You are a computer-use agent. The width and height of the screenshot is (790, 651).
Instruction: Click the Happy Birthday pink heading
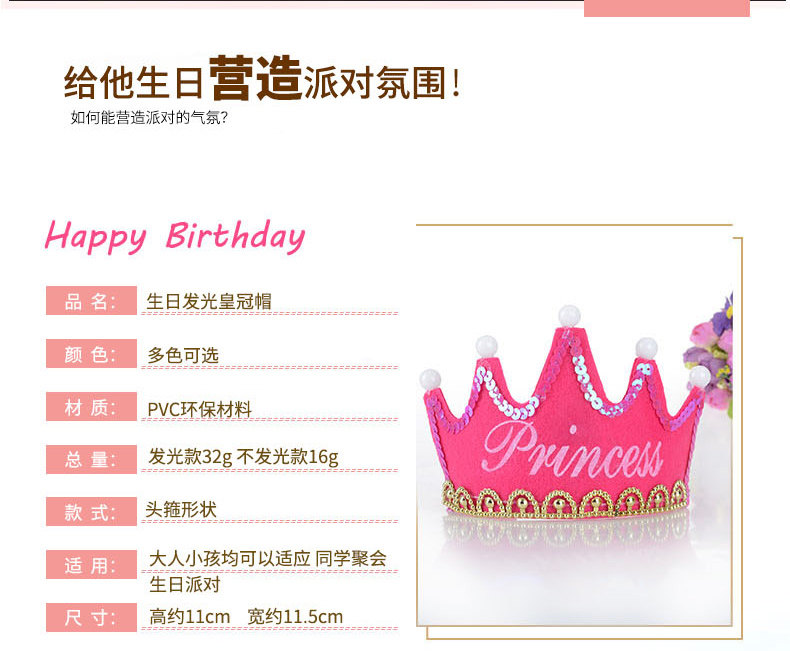pyautogui.click(x=175, y=237)
